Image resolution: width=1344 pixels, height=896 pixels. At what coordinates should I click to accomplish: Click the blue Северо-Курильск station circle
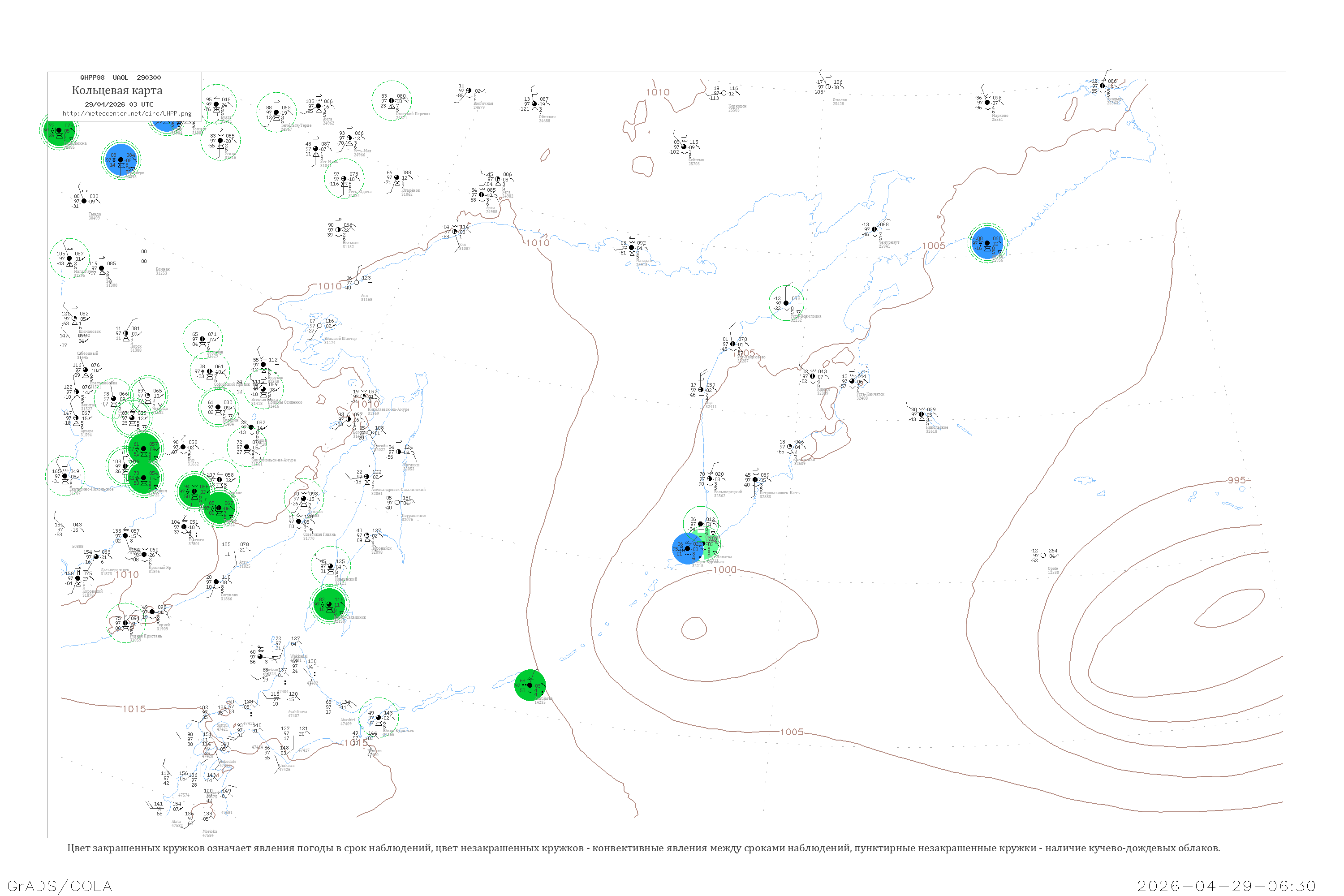coord(687,548)
